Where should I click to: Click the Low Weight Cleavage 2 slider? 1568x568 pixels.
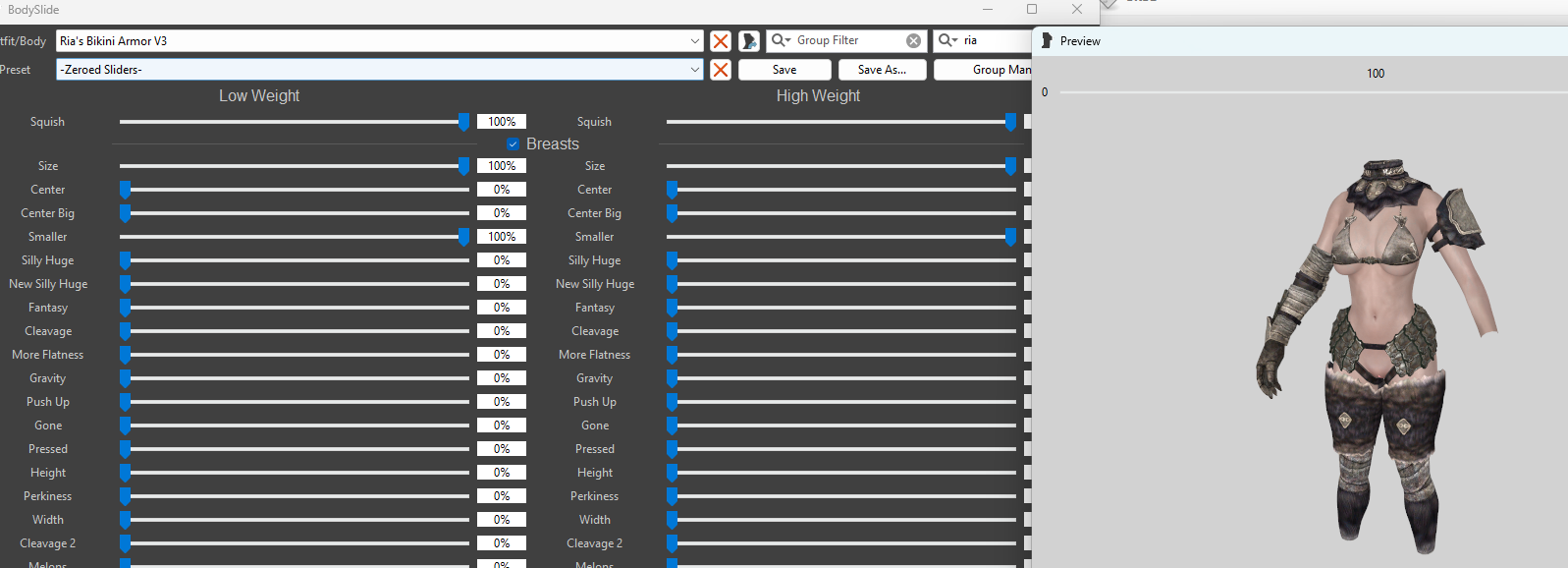tap(295, 543)
